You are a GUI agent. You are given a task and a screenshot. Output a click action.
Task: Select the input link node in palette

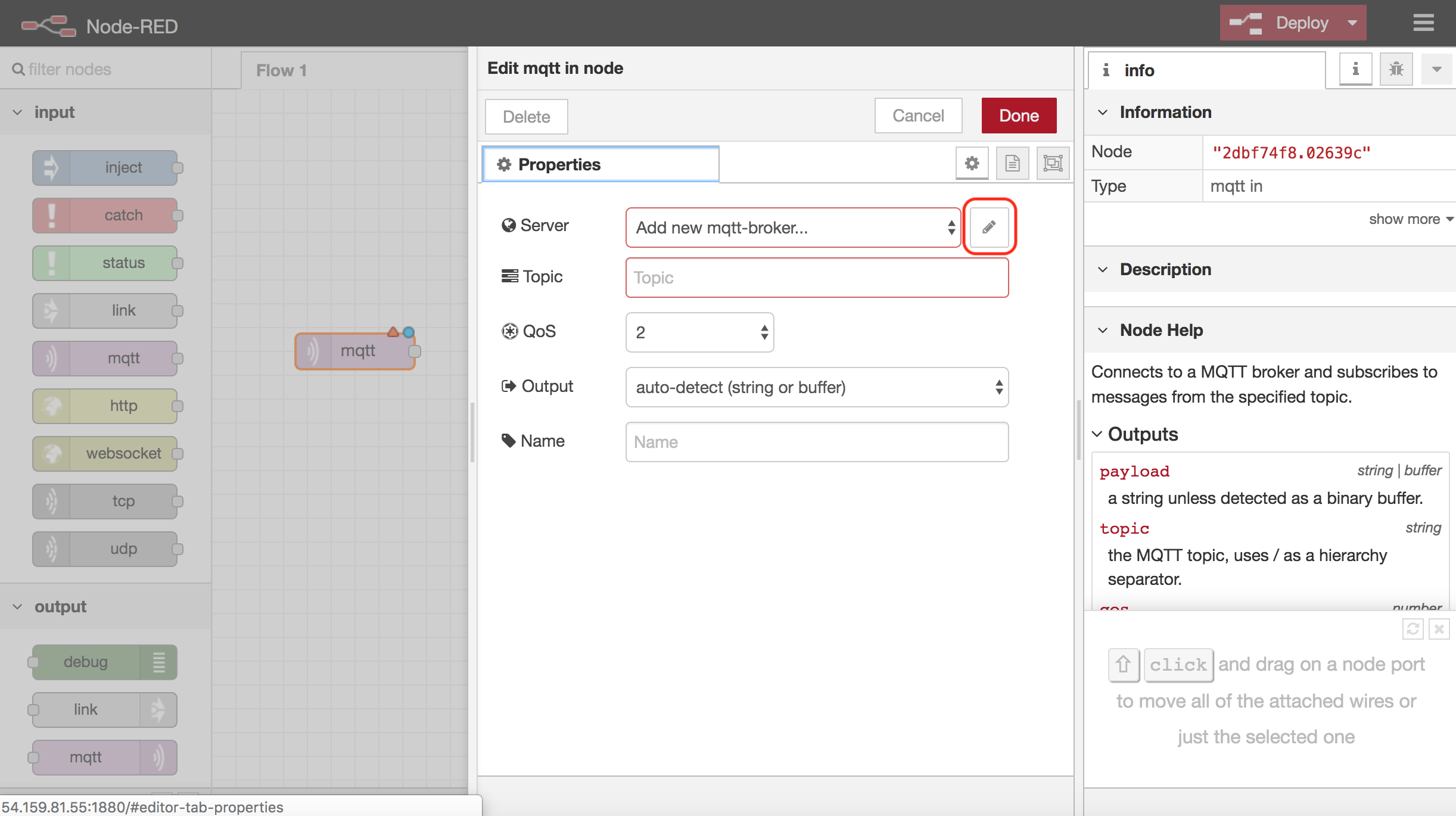click(x=105, y=310)
